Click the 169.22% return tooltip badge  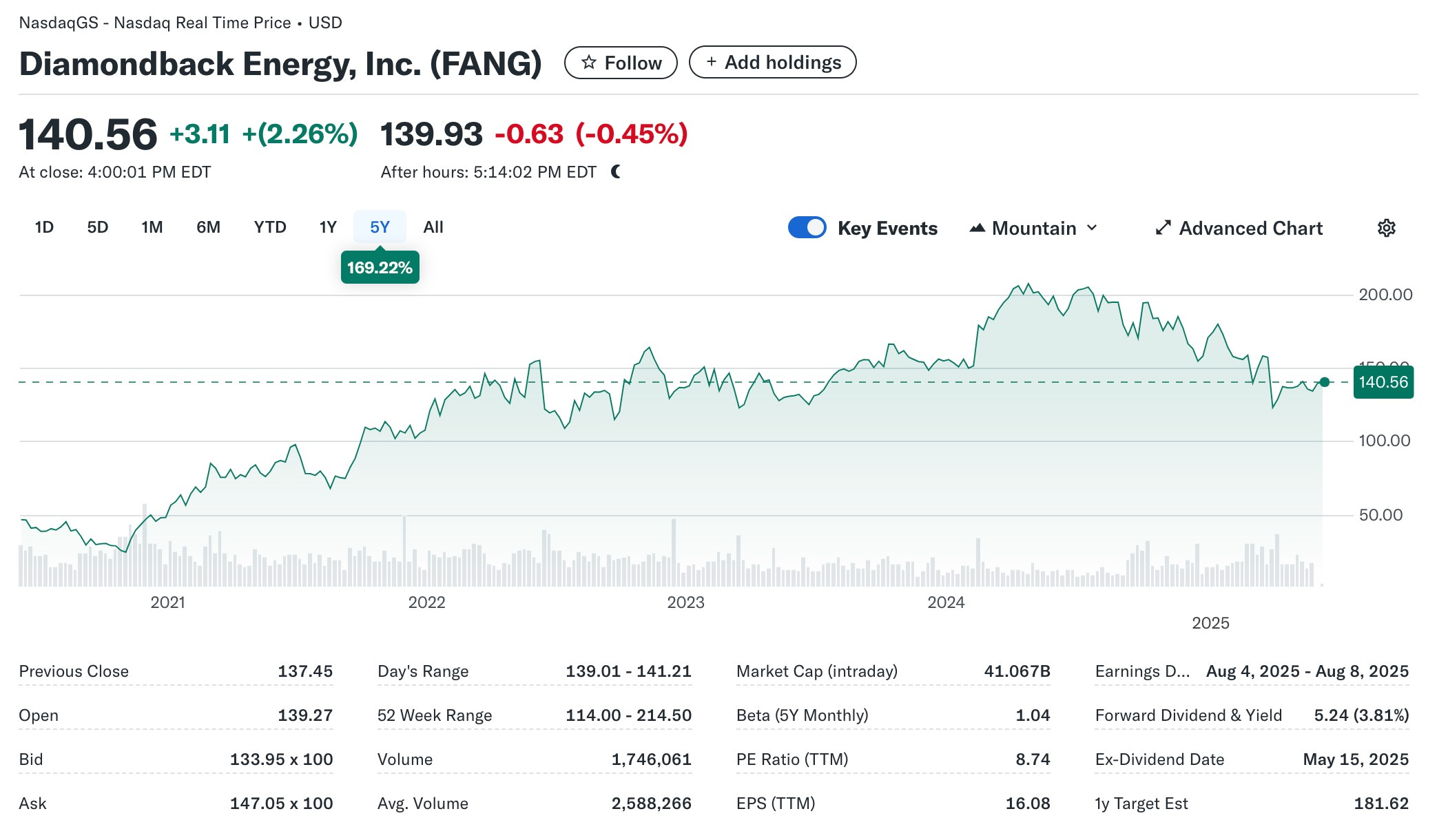380,267
